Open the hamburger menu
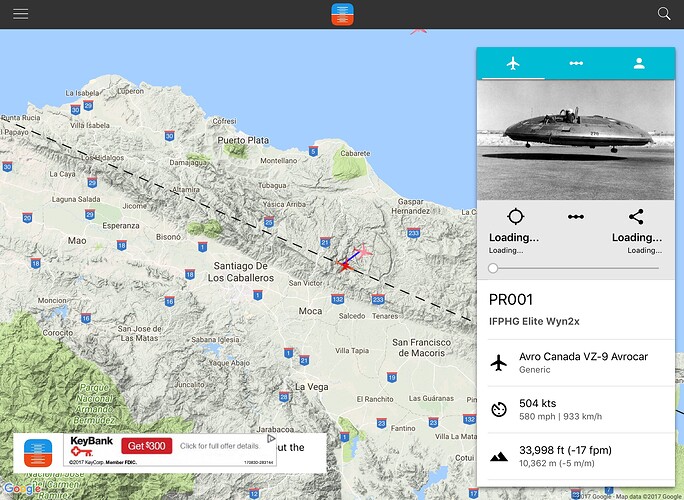The image size is (684, 500). pos(21,14)
